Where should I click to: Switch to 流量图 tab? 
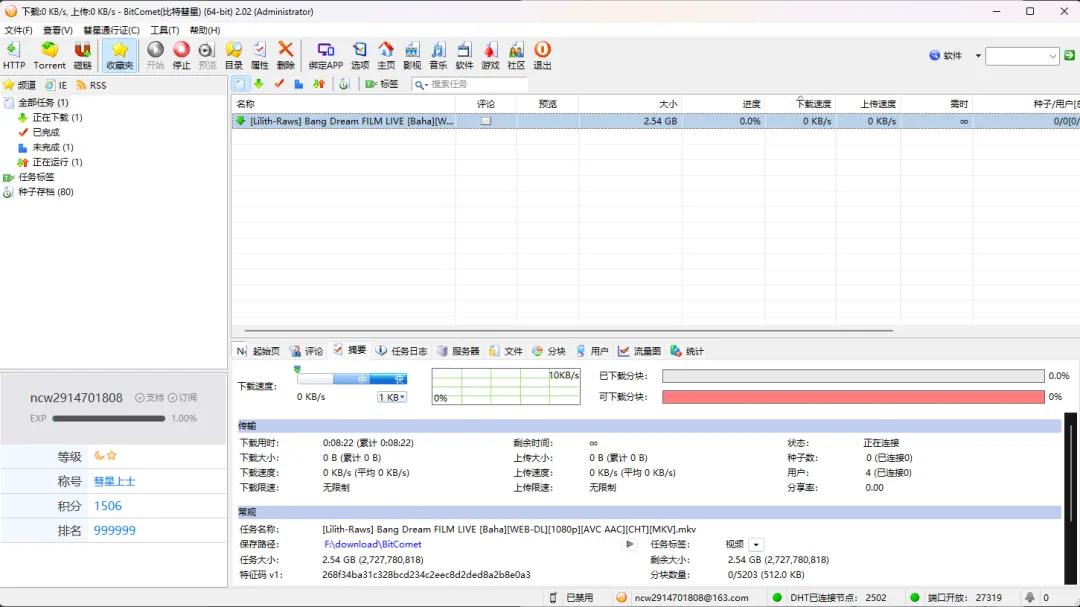(639, 351)
